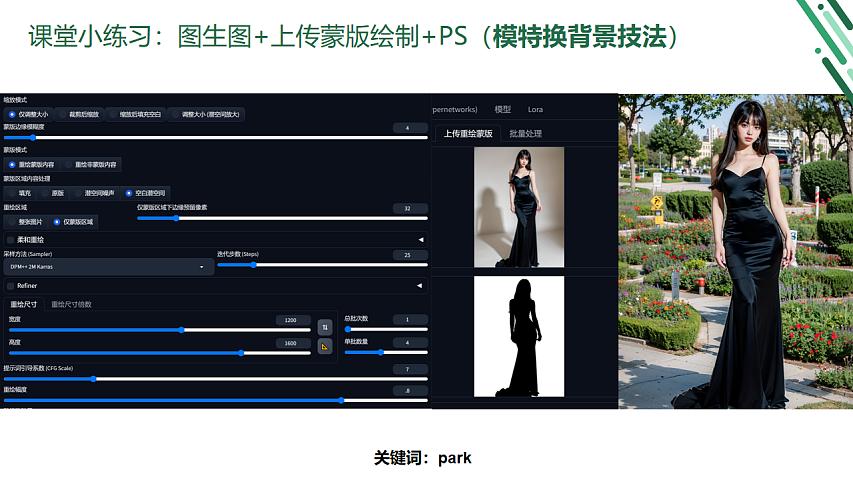The width and height of the screenshot is (853, 480).
Task: Click the uploaded model photo thumbnail
Action: [x=519, y=207]
